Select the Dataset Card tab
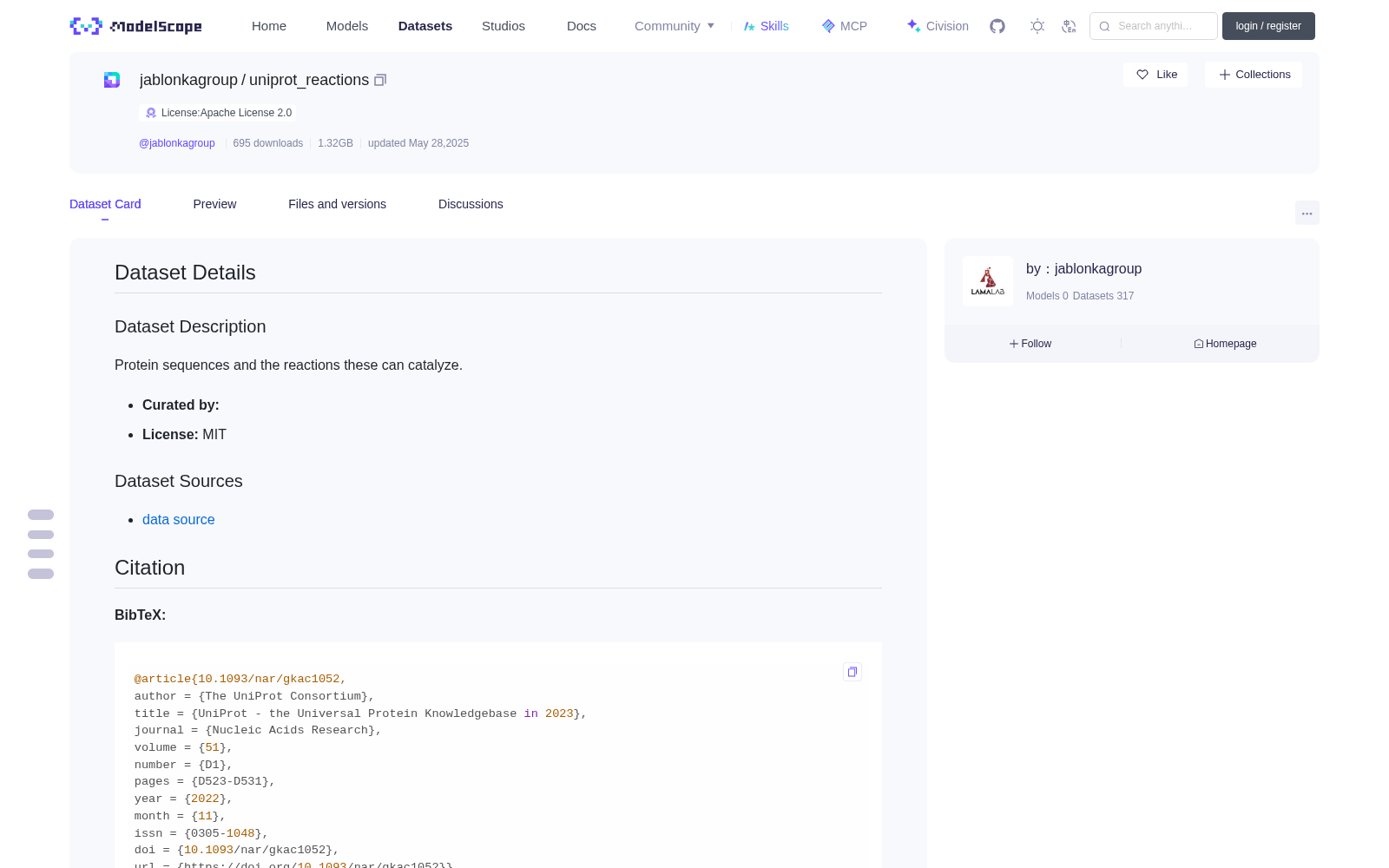This screenshot has height=868, width=1389. click(x=105, y=204)
